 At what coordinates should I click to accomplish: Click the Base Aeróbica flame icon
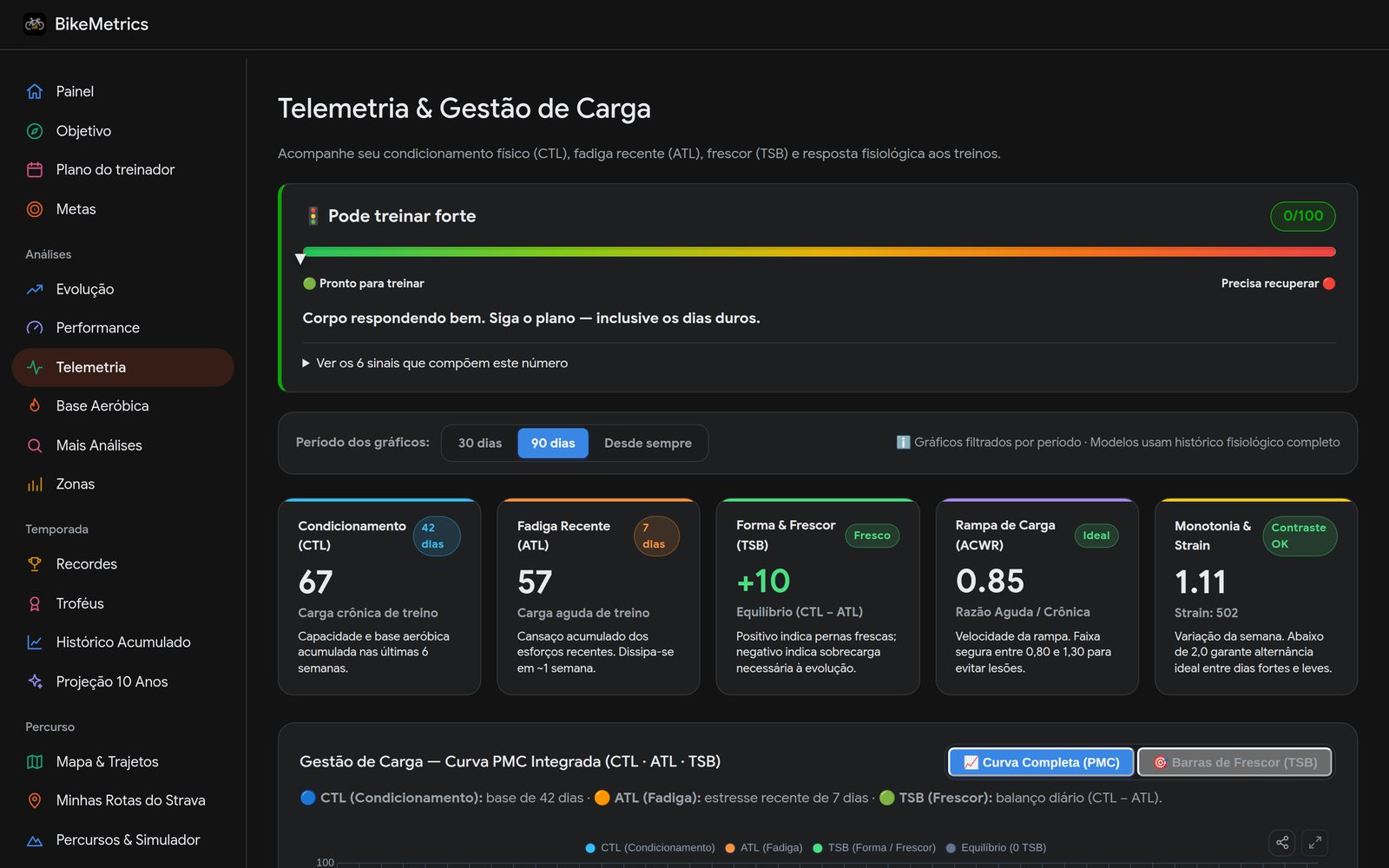point(35,405)
